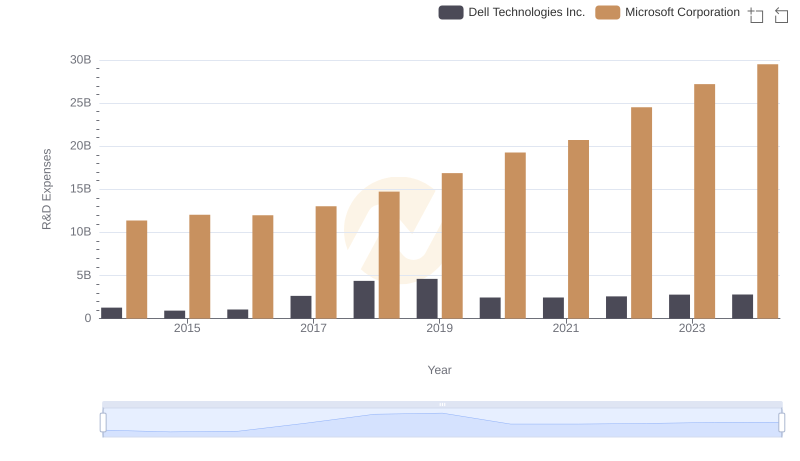Viewport: 800px width, 461px height.
Task: Click the Microsoft legend tan color swatch
Action: (608, 12)
